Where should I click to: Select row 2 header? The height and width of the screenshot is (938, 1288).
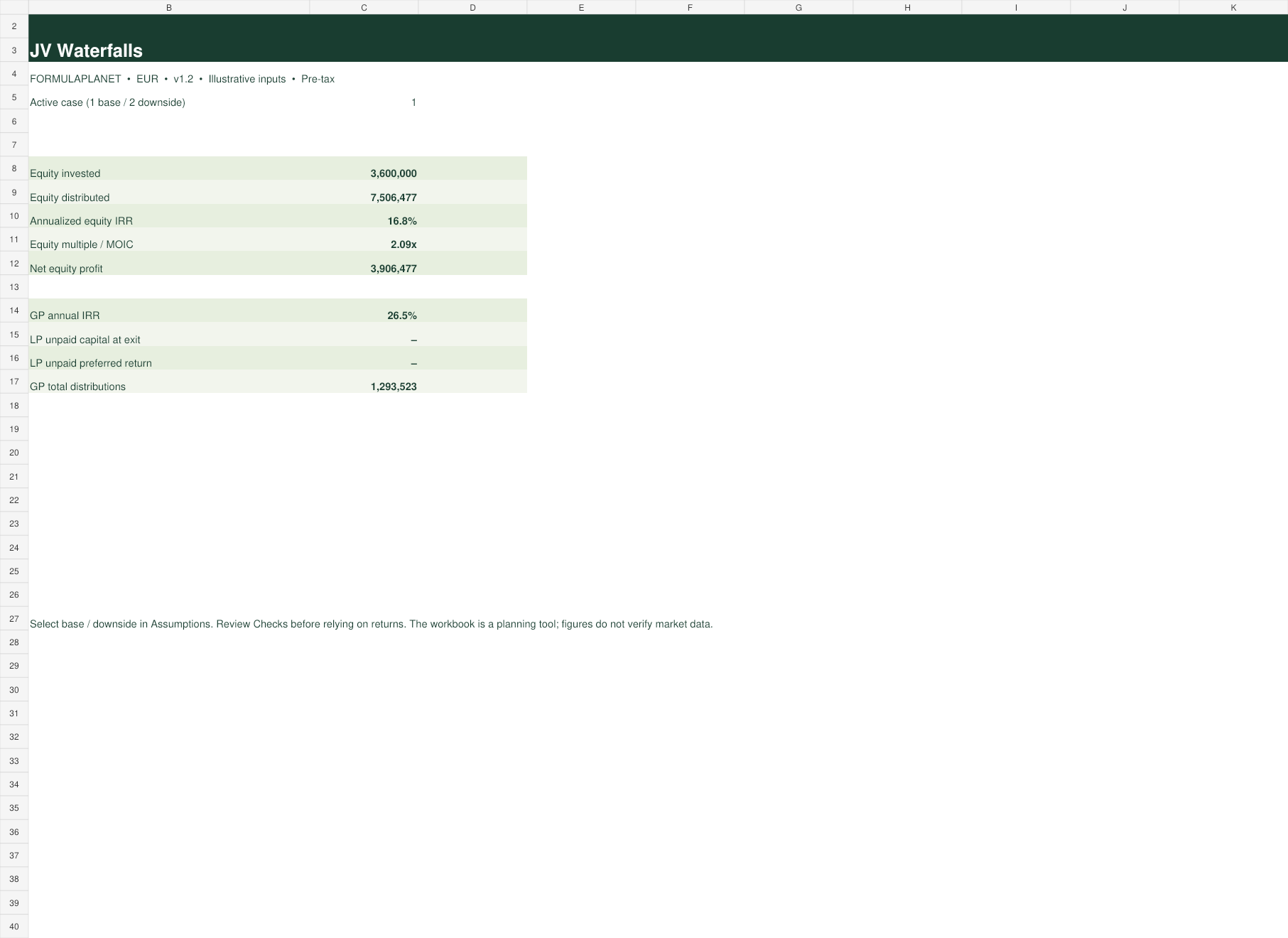[14, 26]
